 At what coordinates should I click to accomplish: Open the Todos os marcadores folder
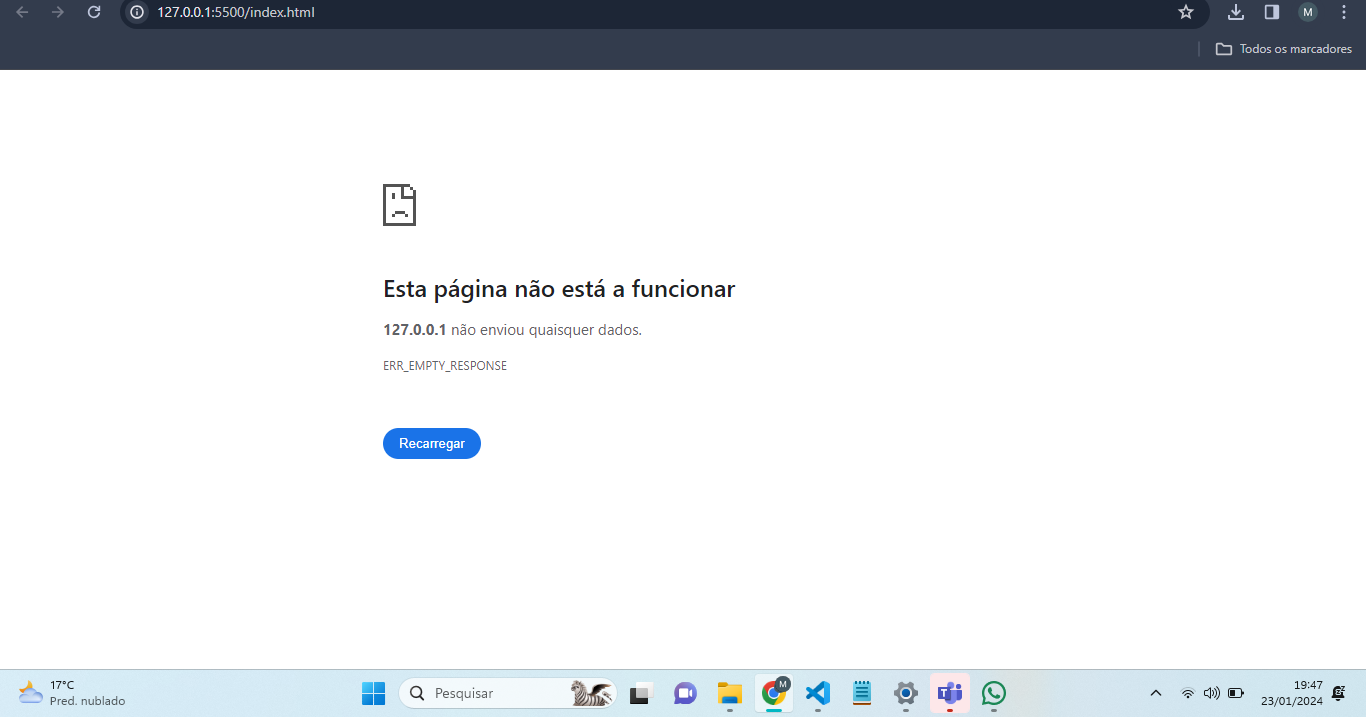(1284, 49)
